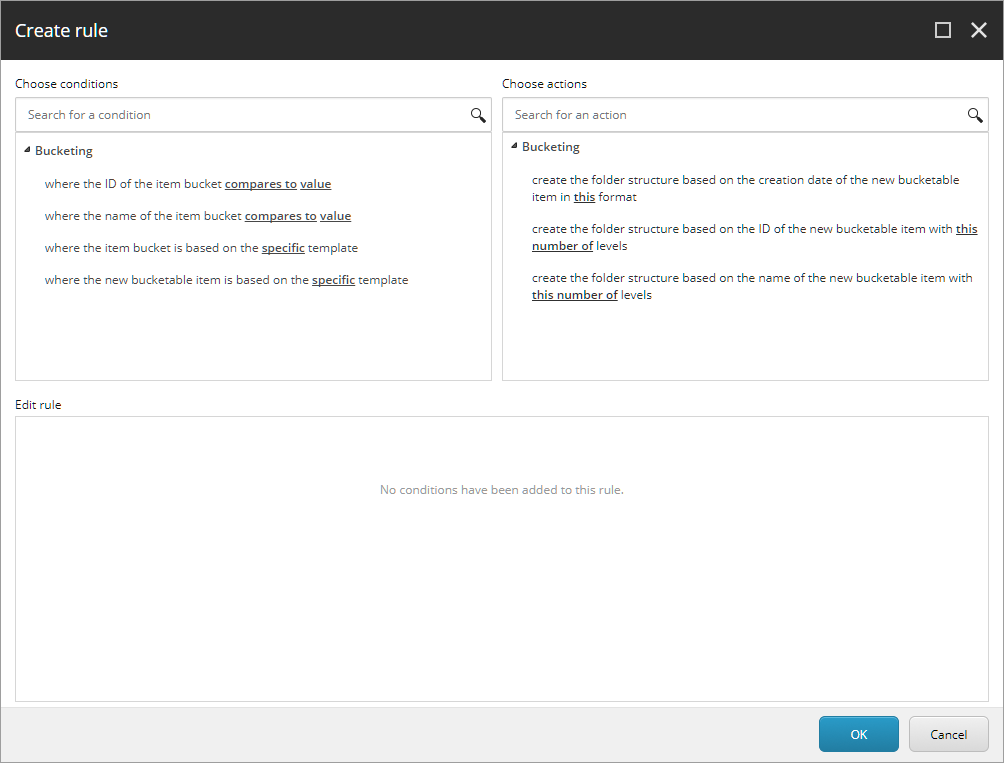Click 'this number of' in the name-based folder action

575,294
